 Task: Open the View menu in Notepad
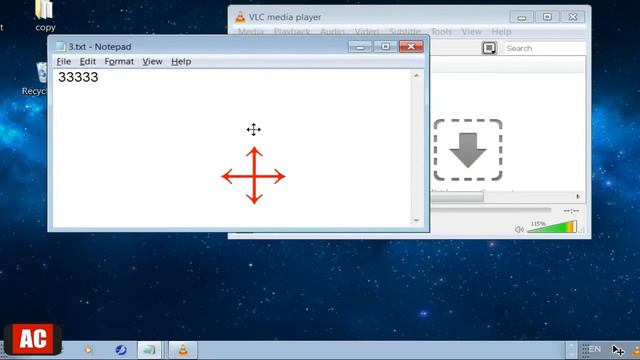click(152, 62)
